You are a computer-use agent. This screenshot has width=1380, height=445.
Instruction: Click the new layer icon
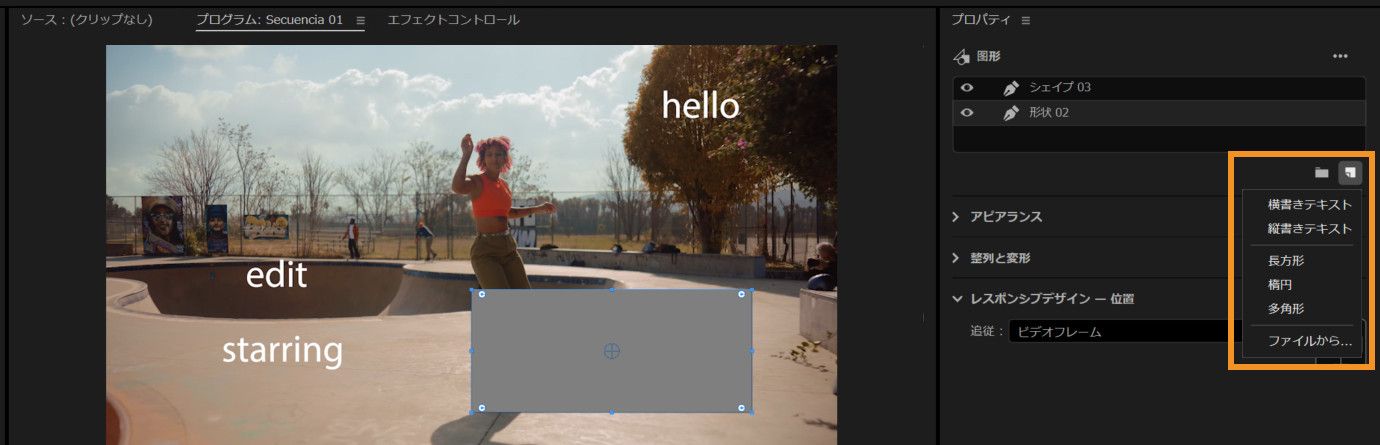point(1350,172)
